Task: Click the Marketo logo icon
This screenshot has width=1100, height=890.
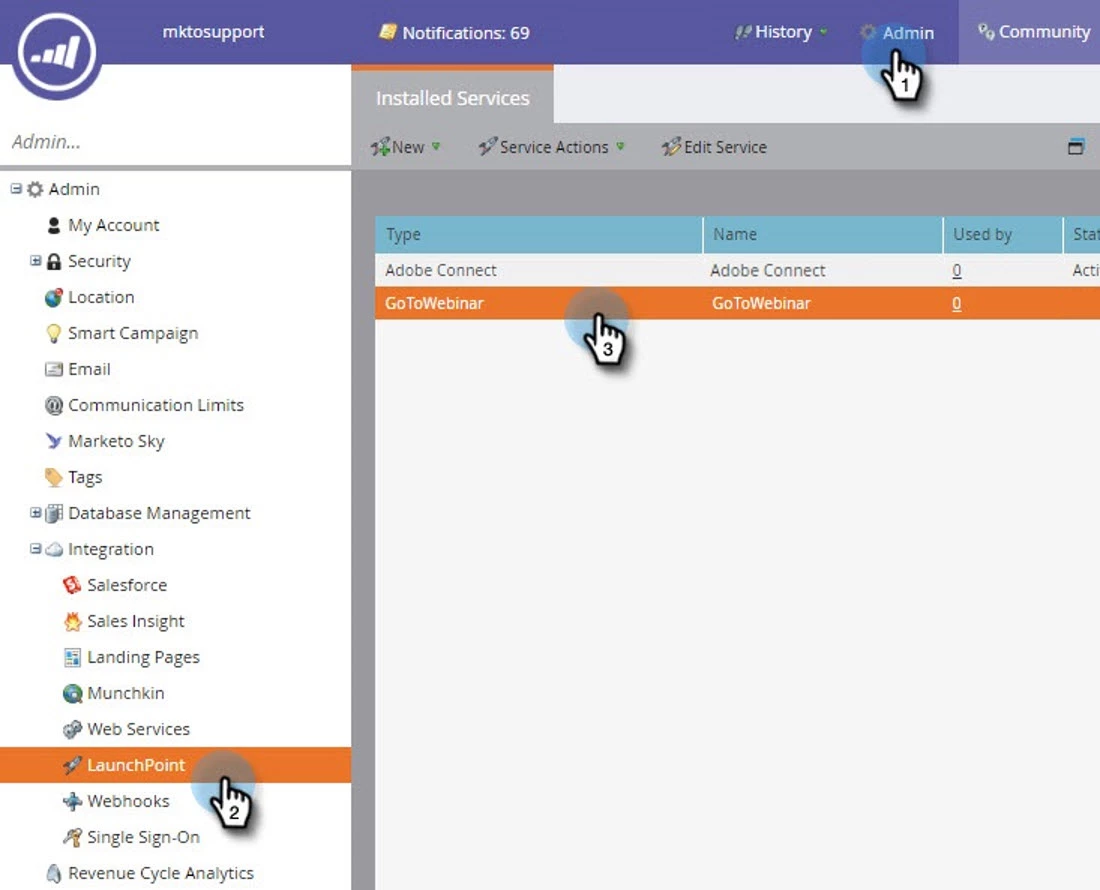Action: pyautogui.click(x=56, y=52)
